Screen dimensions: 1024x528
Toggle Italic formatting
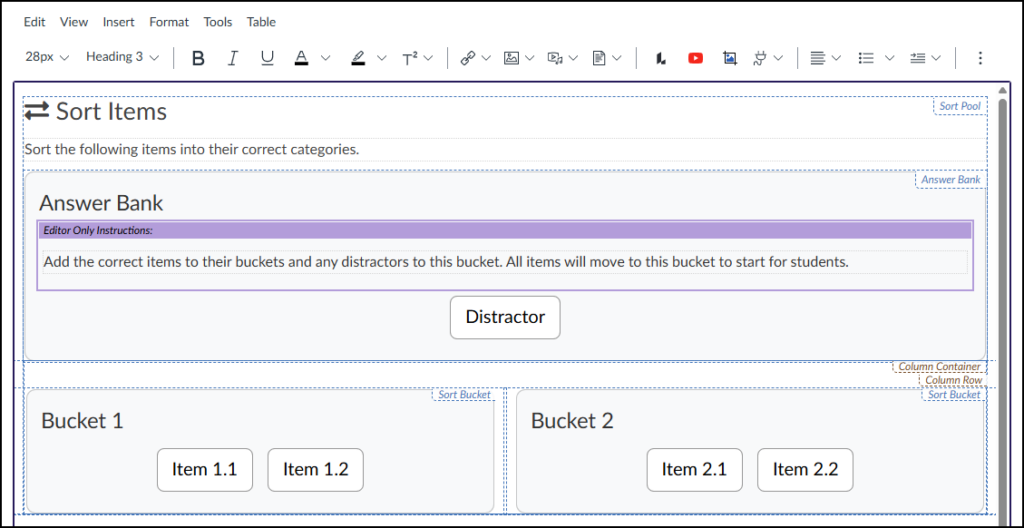click(x=232, y=58)
